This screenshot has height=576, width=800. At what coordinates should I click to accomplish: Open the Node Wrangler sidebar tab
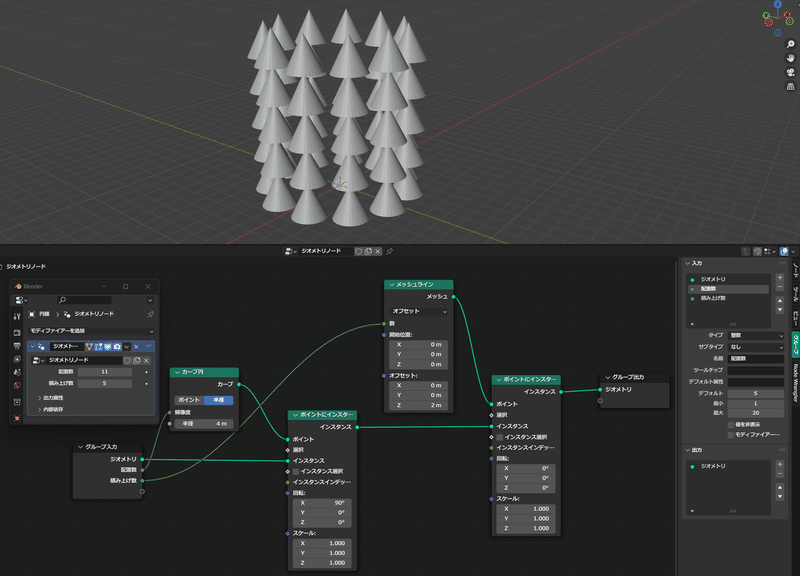tap(795, 382)
